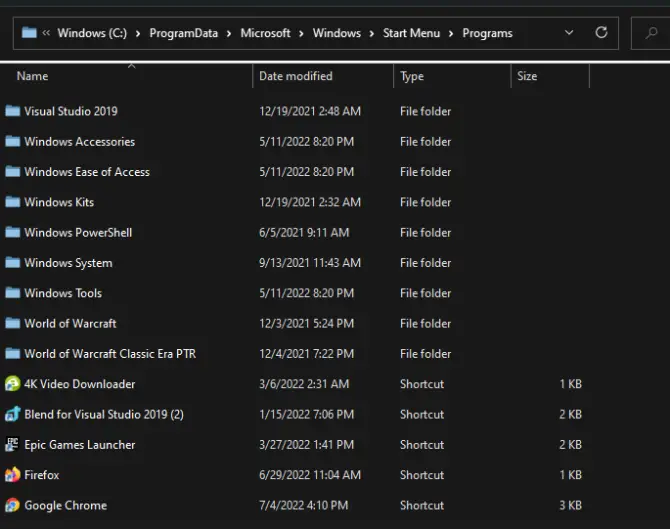Select Blend for Visual Studio 2019 (2) name
The image size is (670, 529).
coord(104,414)
